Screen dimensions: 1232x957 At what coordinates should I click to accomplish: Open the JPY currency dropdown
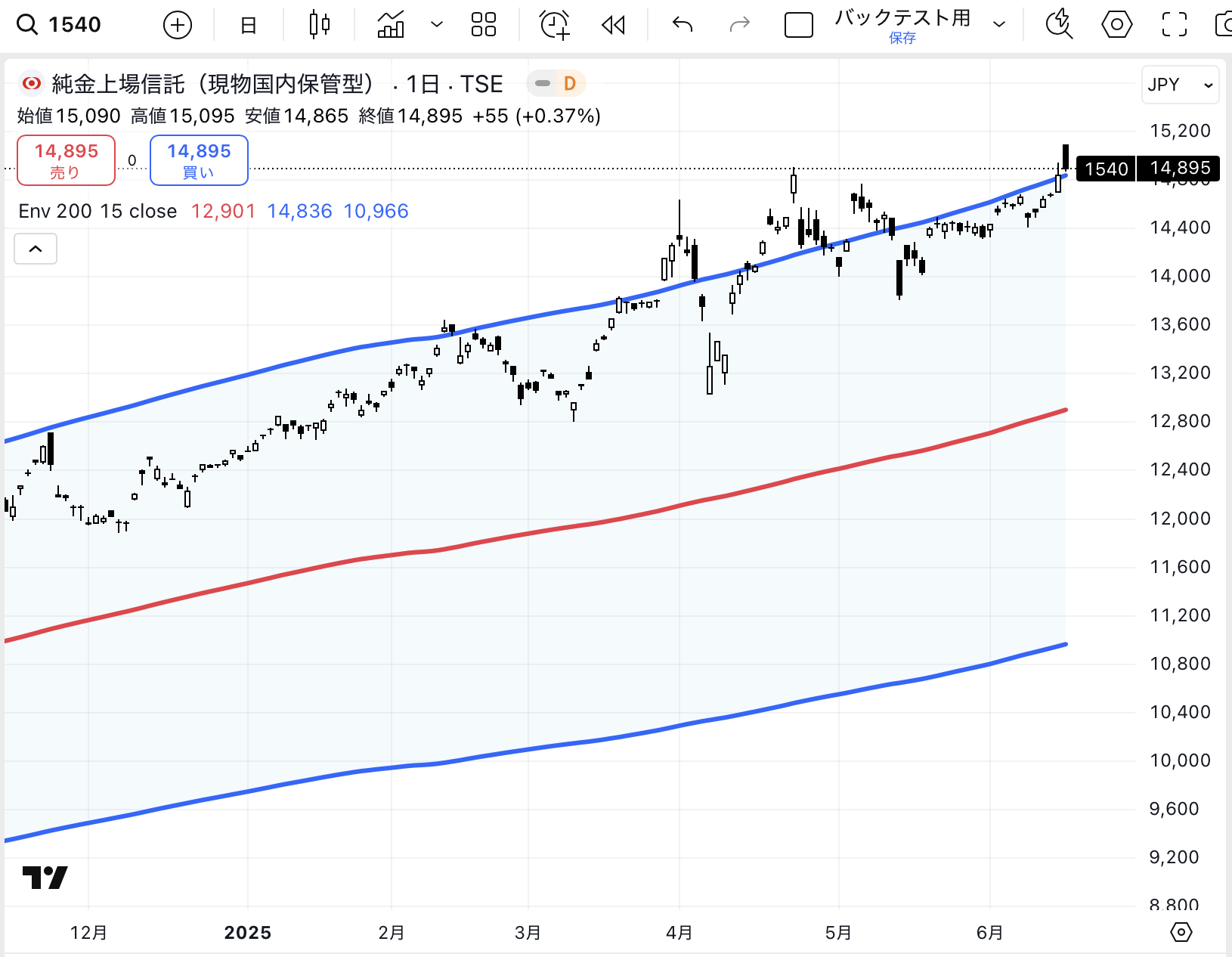tap(1181, 85)
